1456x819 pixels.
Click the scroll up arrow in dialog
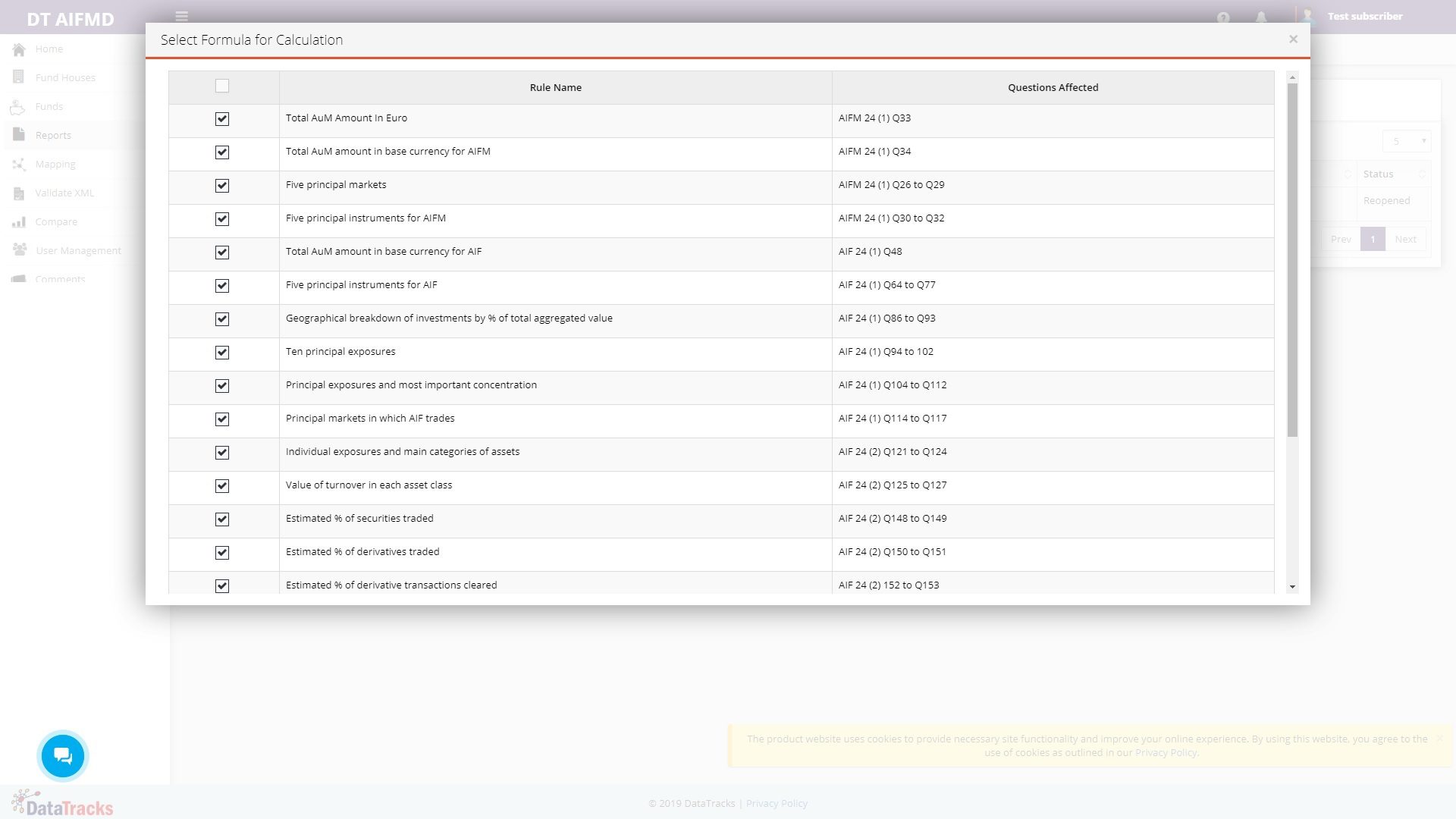1292,77
